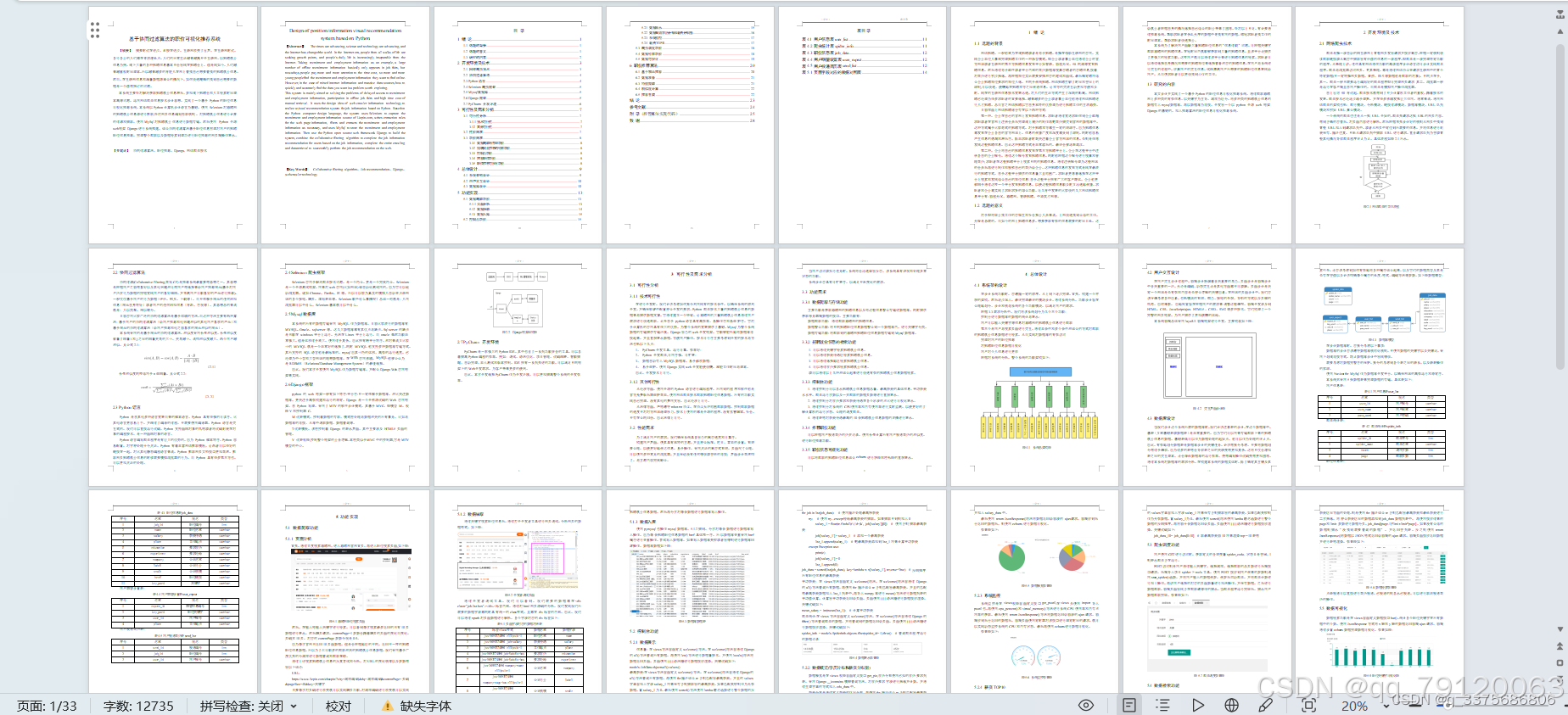The image size is (1568, 715).
Task: Click the scrollbar down arrow
Action: (x=1560, y=629)
